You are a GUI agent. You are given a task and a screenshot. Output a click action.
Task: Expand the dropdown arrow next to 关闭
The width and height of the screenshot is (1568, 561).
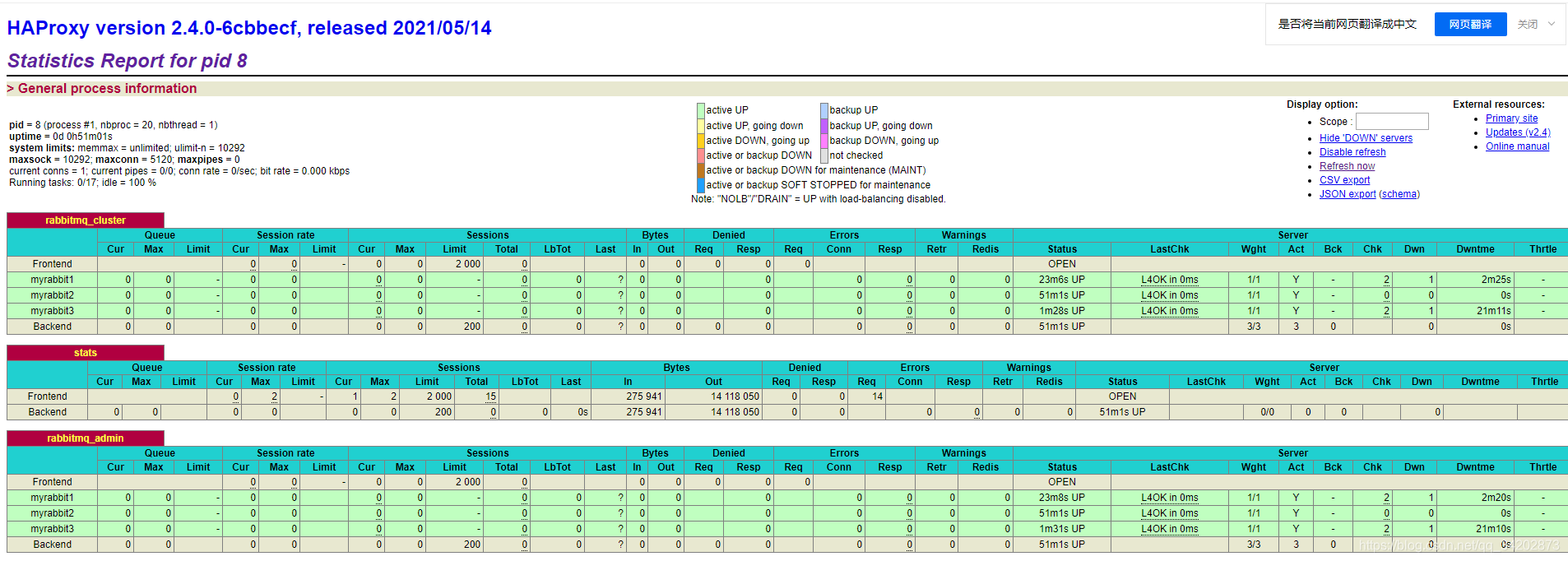pyautogui.click(x=1552, y=24)
